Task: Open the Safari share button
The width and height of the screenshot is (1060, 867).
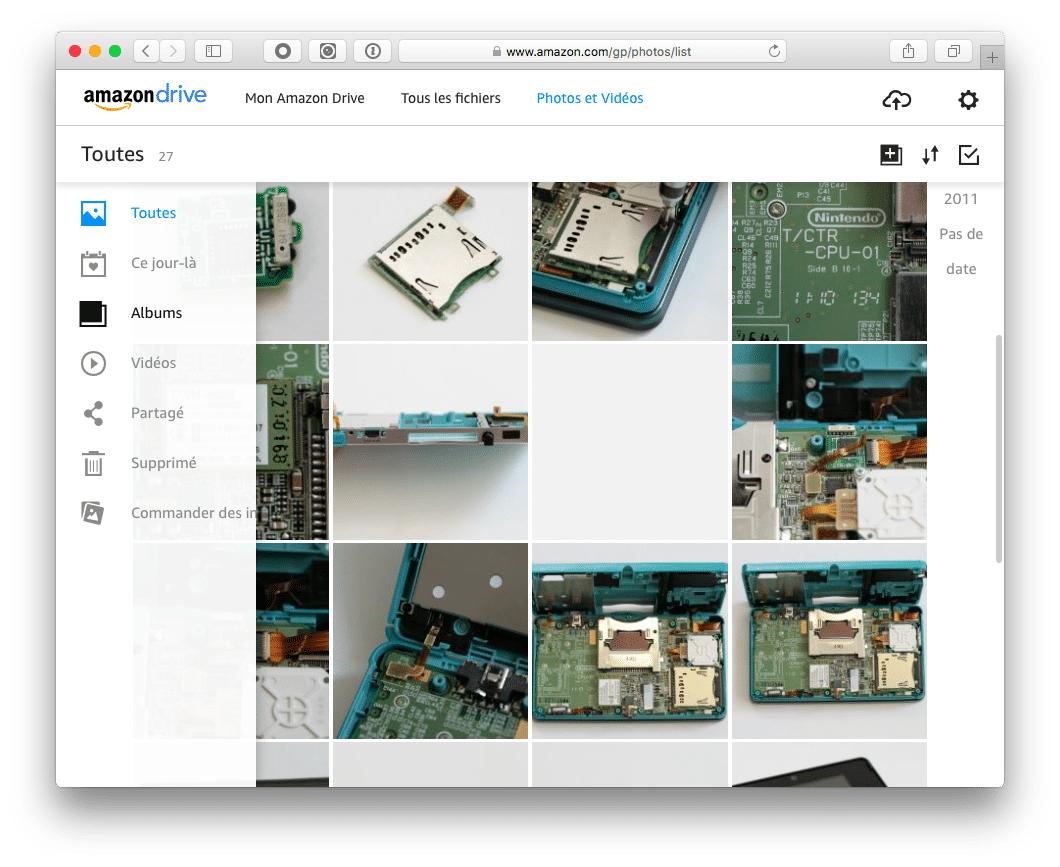Action: click(x=909, y=51)
